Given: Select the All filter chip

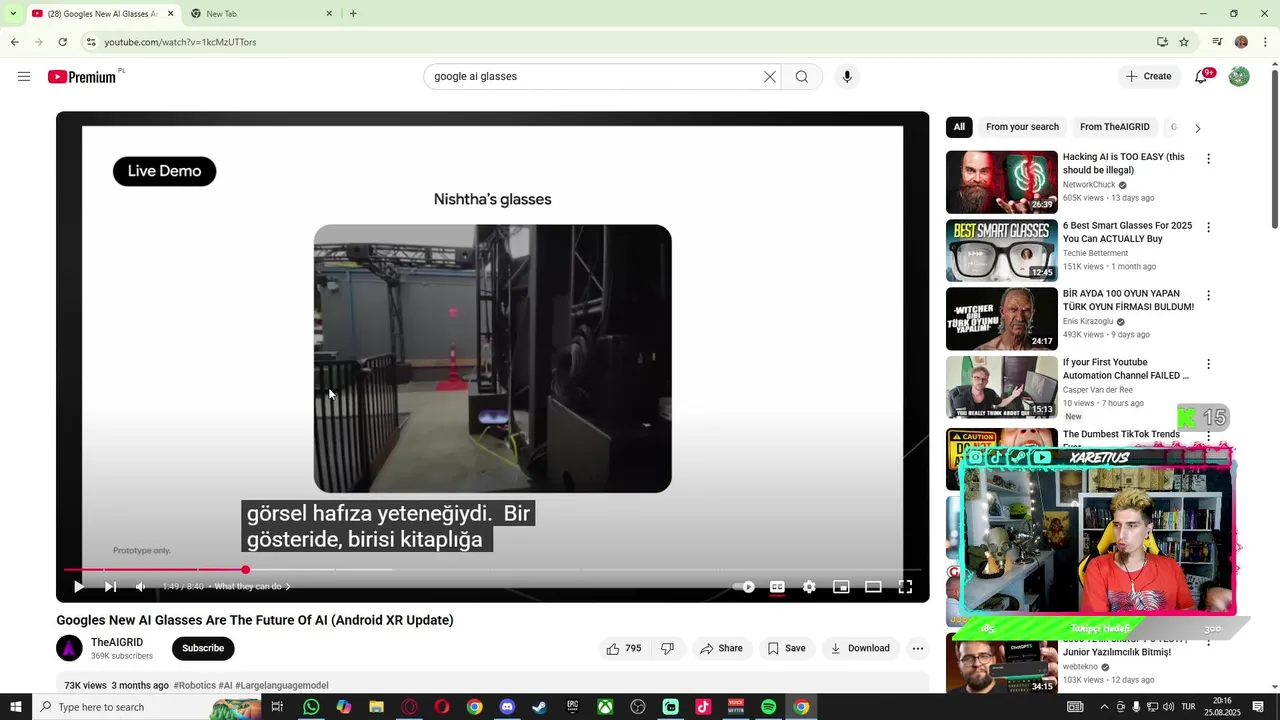Looking at the screenshot, I should tap(959, 127).
